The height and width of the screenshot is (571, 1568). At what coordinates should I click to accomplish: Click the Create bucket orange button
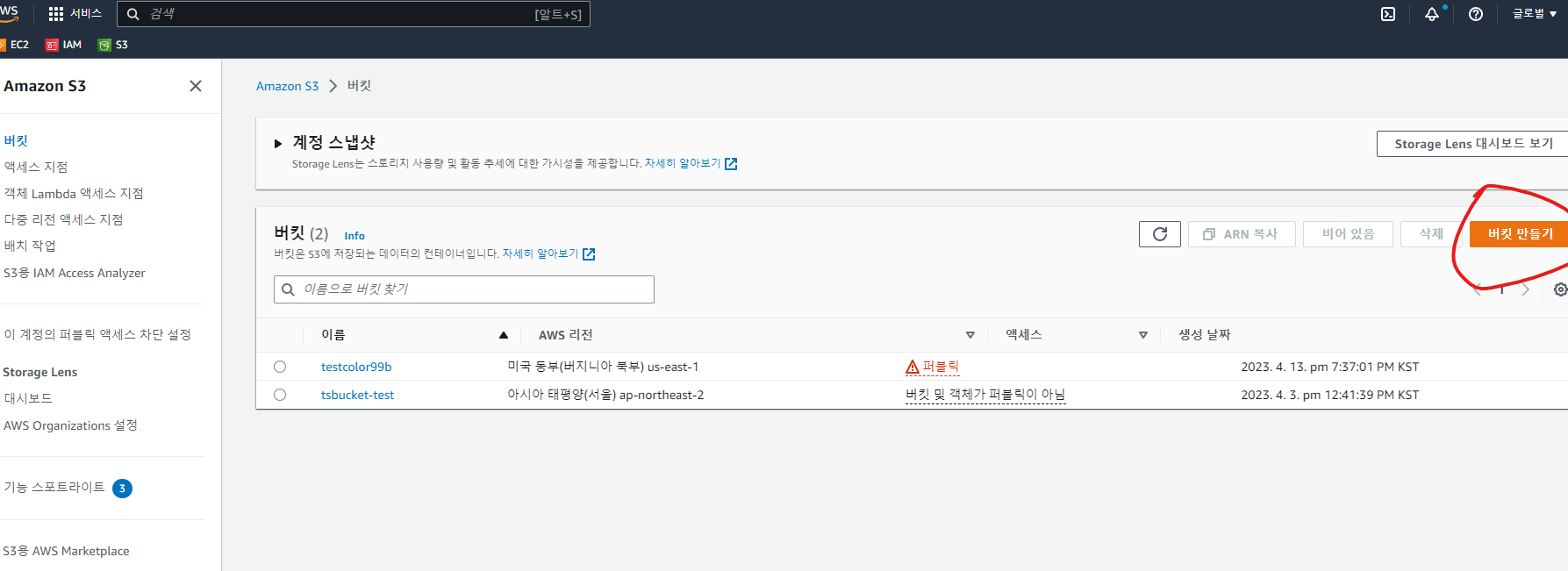coord(1519,234)
